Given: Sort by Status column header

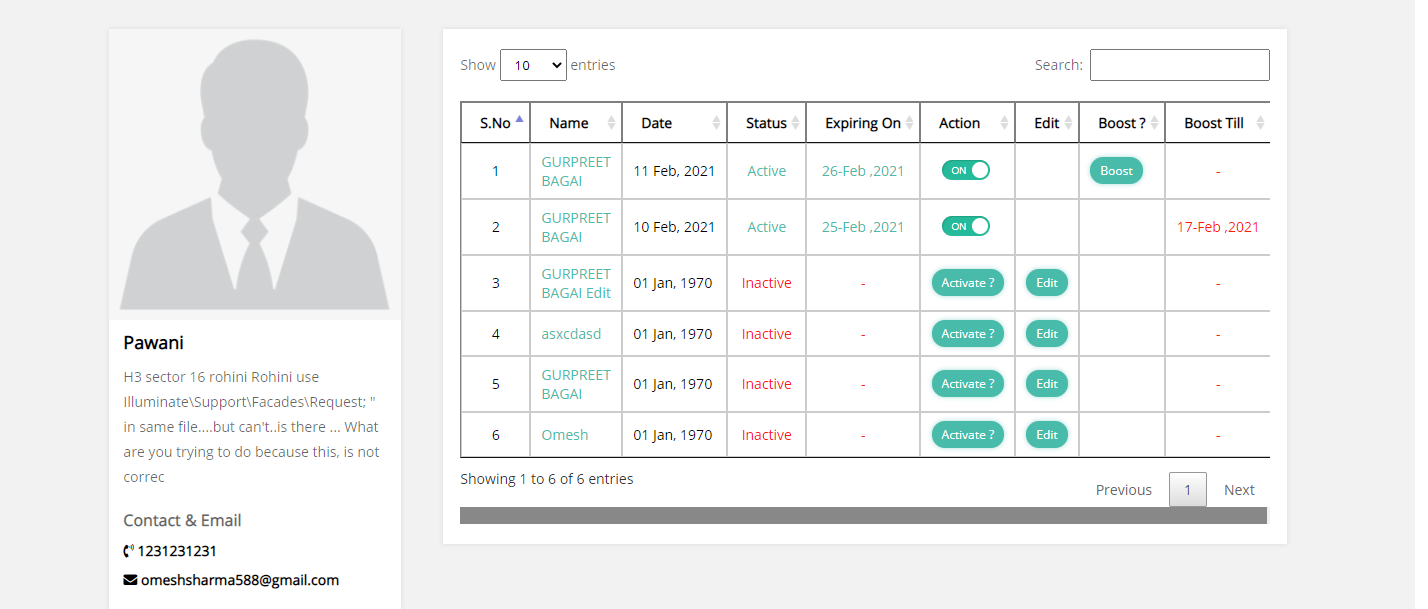Looking at the screenshot, I should click(795, 123).
